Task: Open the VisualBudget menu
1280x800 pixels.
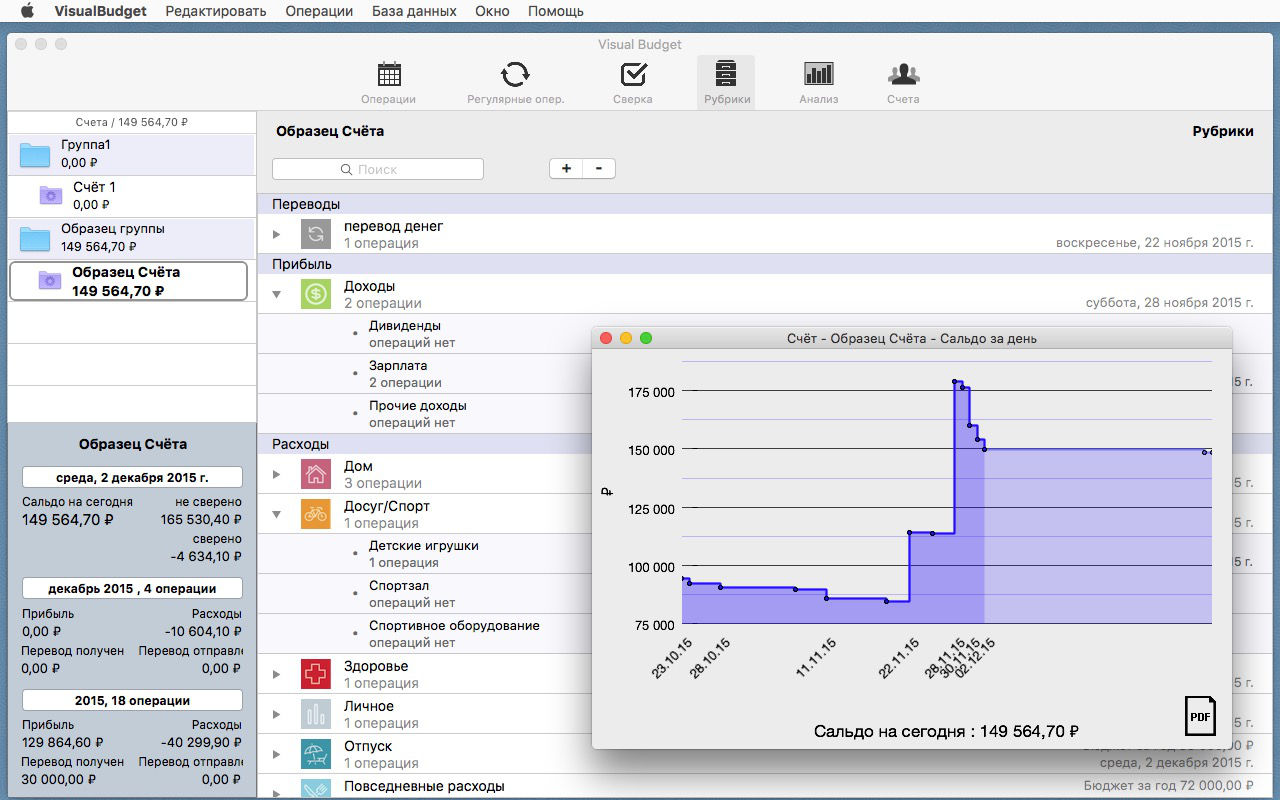Action: 101,11
